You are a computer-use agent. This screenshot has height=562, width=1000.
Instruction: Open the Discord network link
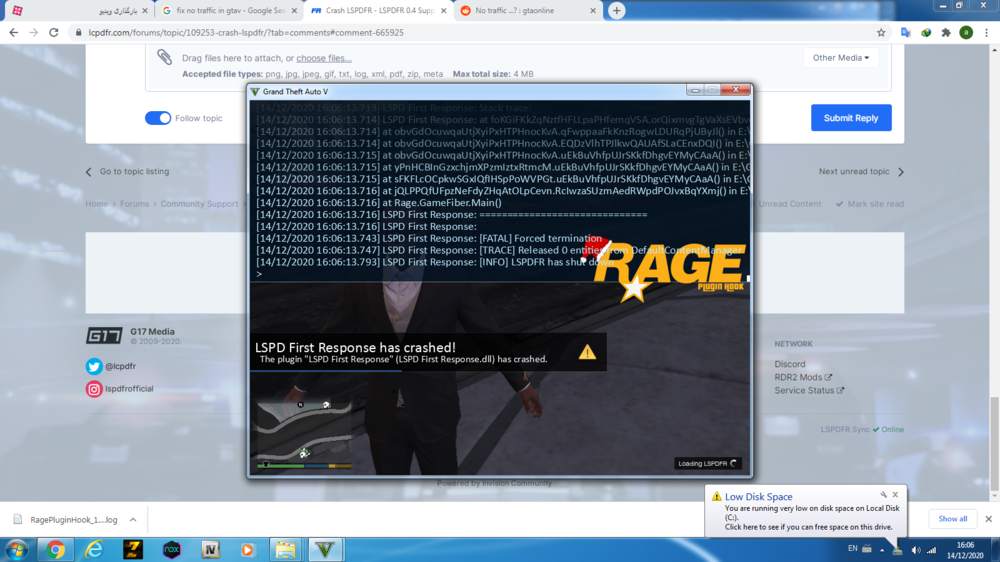click(x=790, y=364)
